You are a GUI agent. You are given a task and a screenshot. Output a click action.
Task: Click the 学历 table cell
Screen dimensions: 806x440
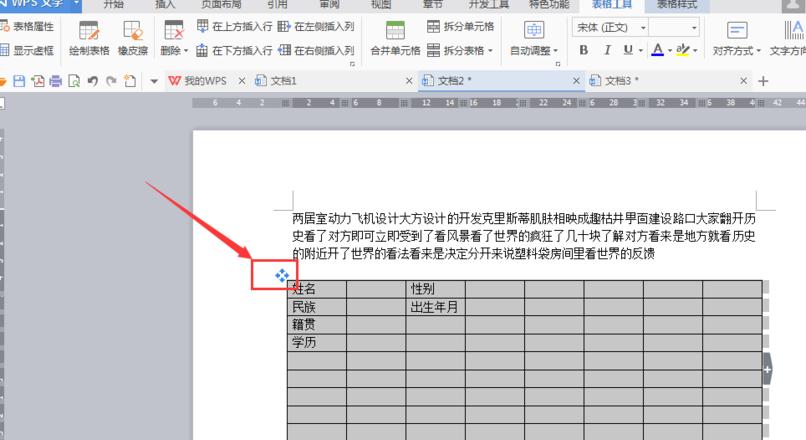click(x=317, y=342)
